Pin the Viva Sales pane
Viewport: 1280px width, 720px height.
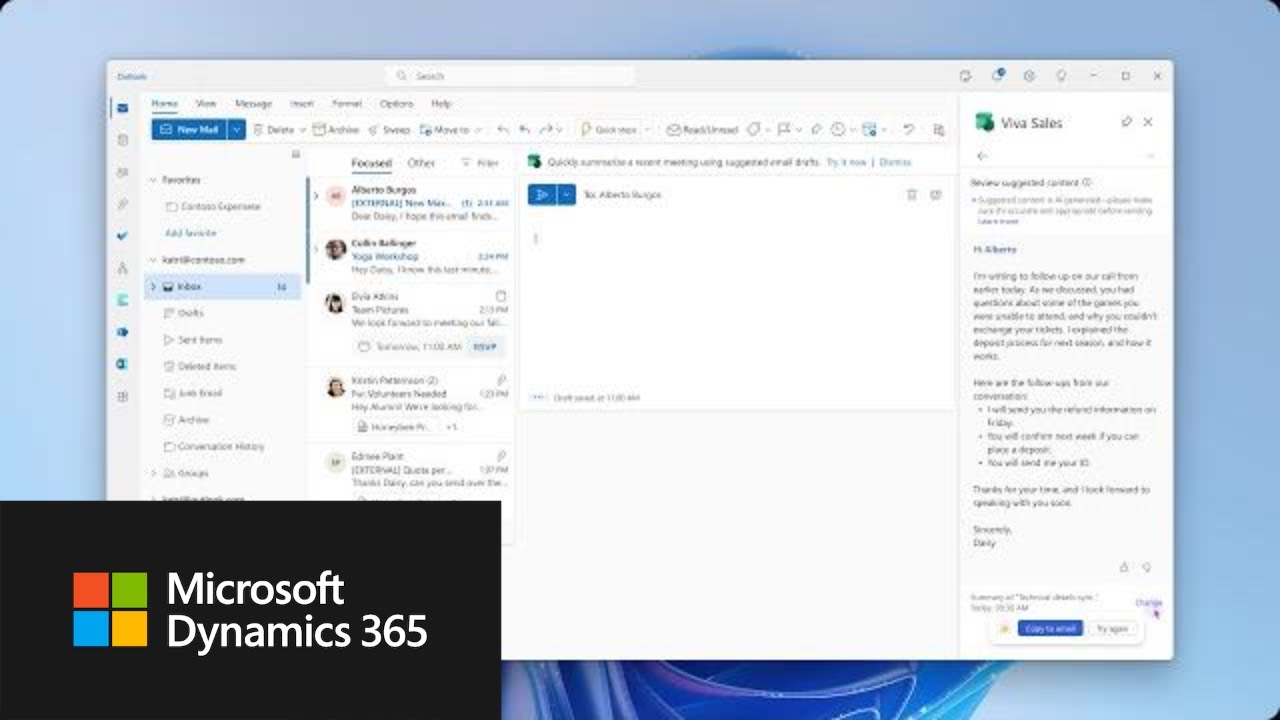coord(1127,122)
